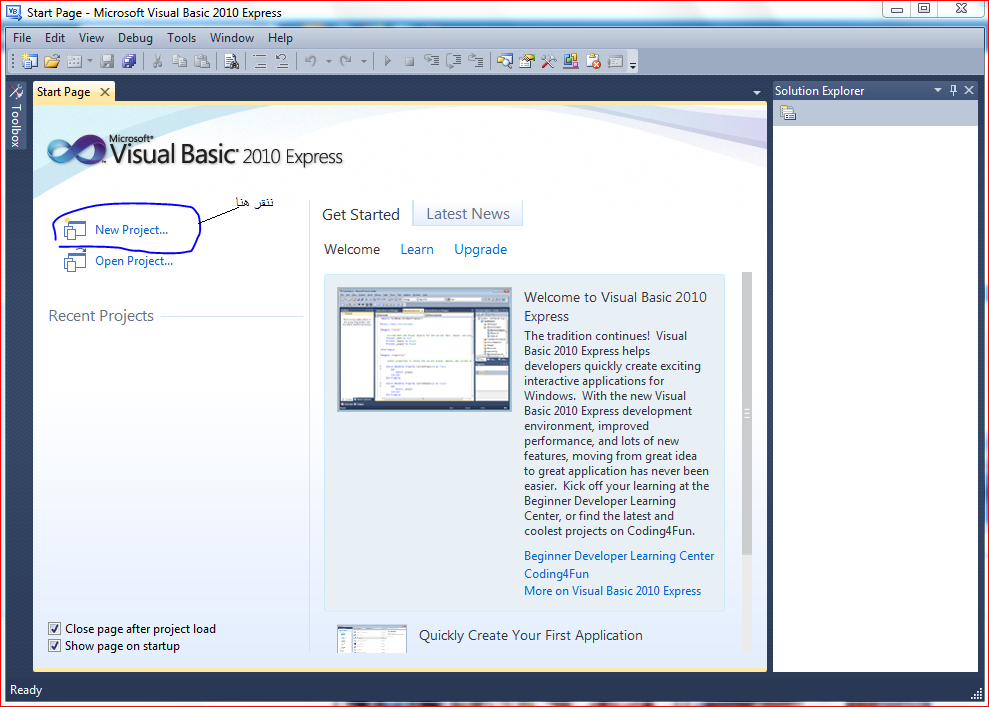Open Solution Explorer window position dropdown
The width and height of the screenshot is (989, 707).
coord(937,90)
